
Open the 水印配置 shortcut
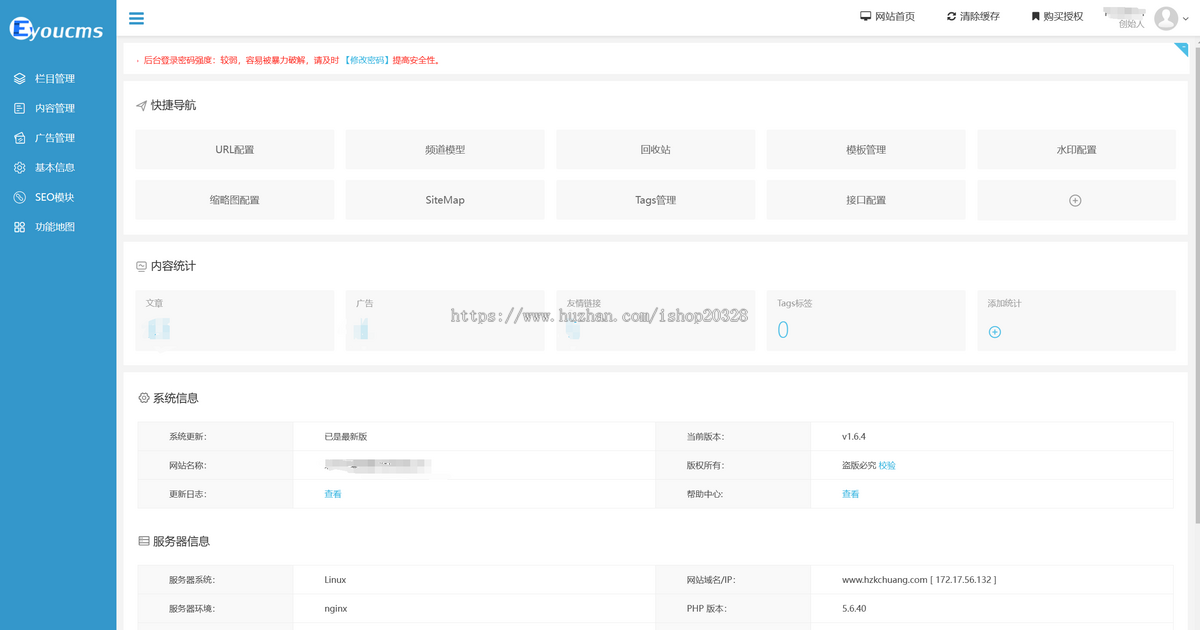(1077, 149)
